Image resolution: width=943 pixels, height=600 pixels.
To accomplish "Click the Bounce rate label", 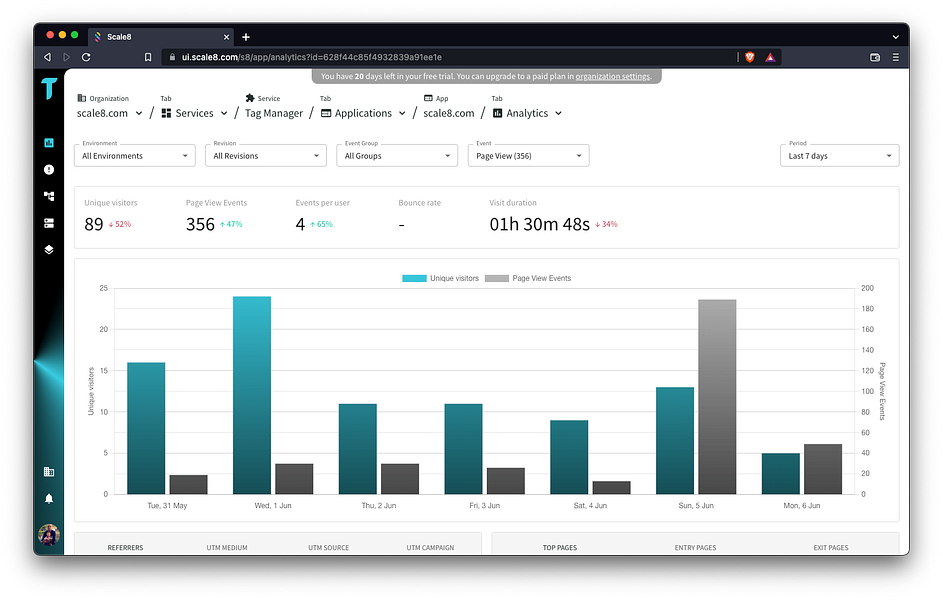I will (419, 203).
